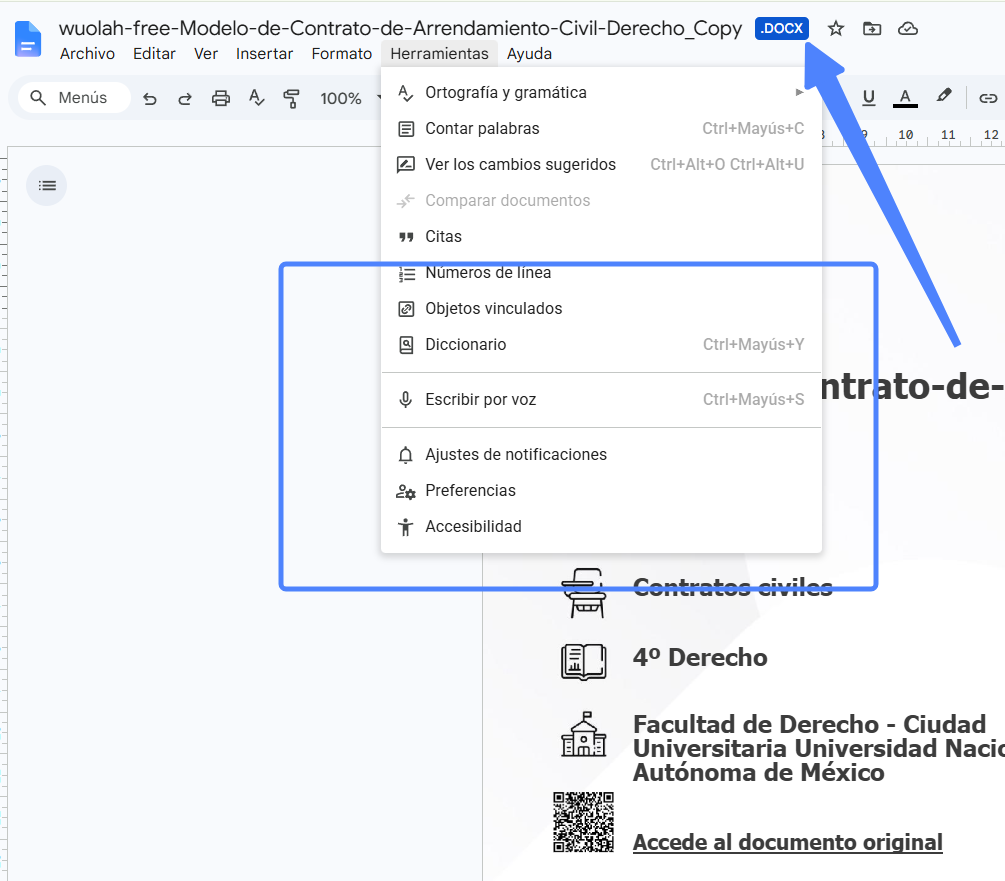The height and width of the screenshot is (881, 1005).
Task: Redo the last action
Action: tap(185, 98)
